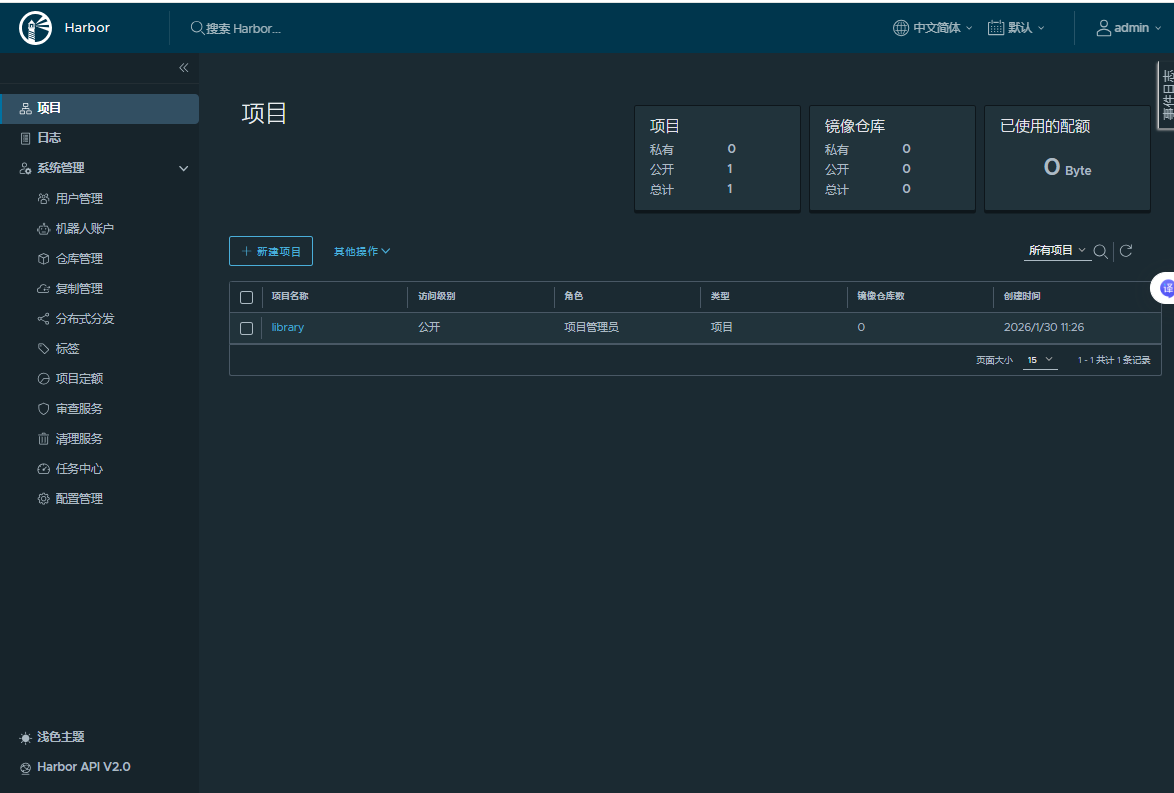Click the 配置管理 gear icon

pyautogui.click(x=43, y=499)
